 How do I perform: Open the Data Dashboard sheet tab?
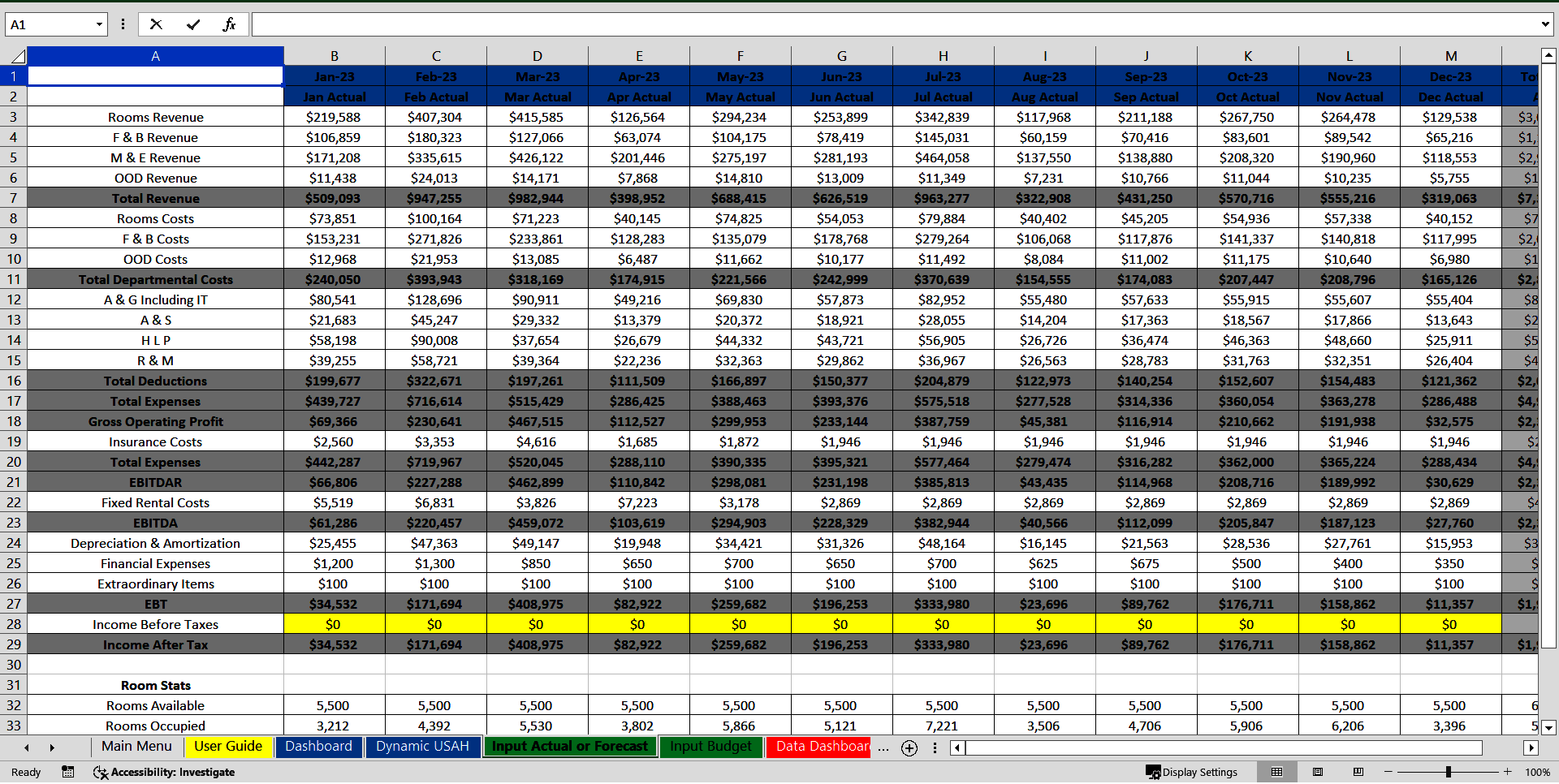coord(818,747)
